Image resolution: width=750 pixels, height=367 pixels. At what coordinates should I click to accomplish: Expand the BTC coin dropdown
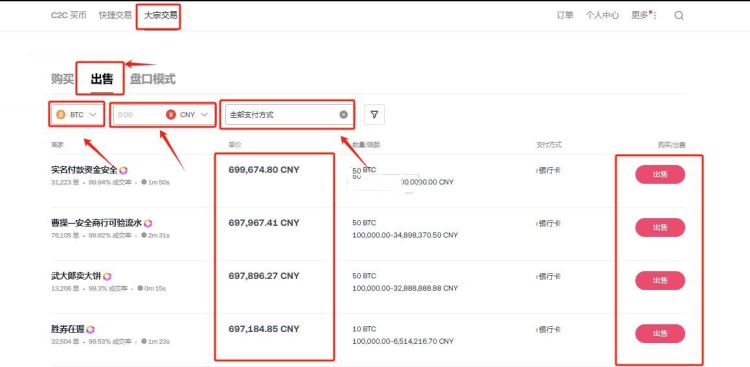coord(77,114)
